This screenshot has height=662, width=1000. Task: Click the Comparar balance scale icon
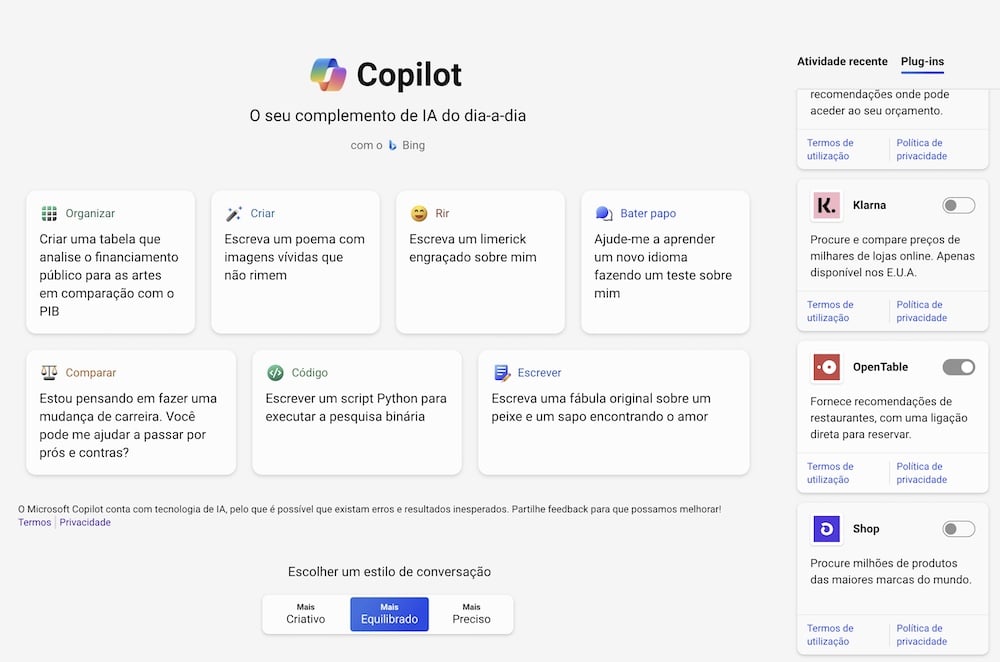click(49, 372)
